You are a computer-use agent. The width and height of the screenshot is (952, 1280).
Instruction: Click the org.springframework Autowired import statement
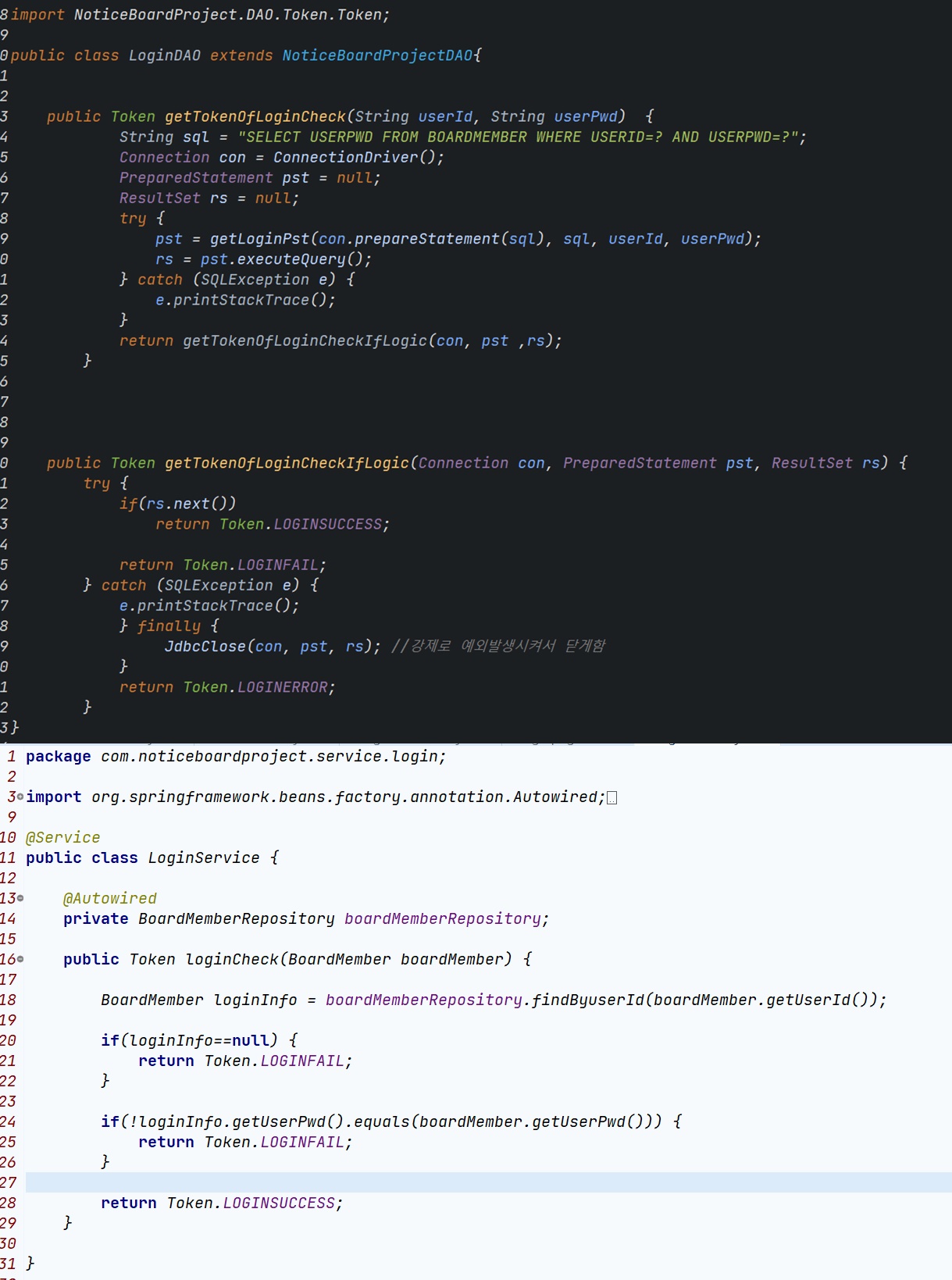point(316,797)
